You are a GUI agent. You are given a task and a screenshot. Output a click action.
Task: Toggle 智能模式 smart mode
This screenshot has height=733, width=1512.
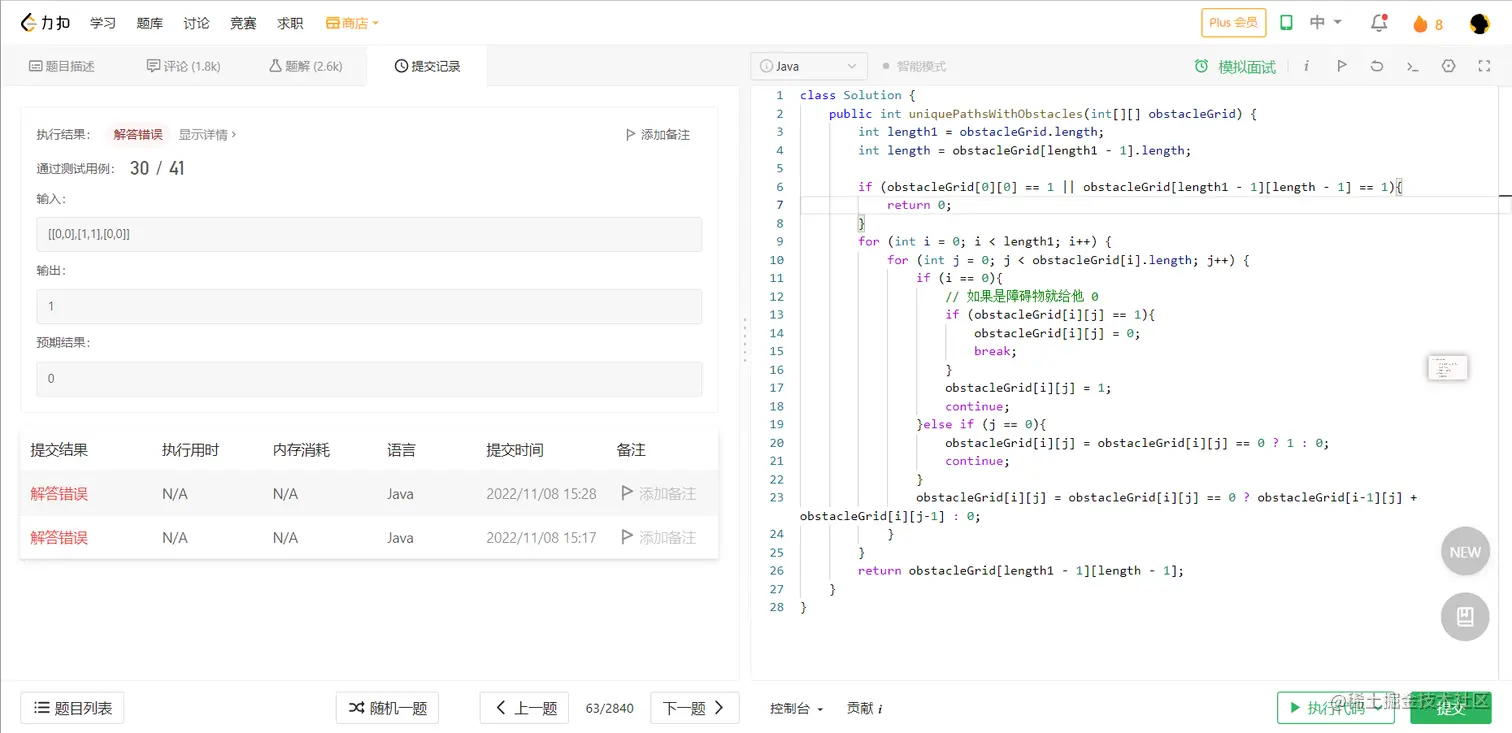tap(914, 66)
